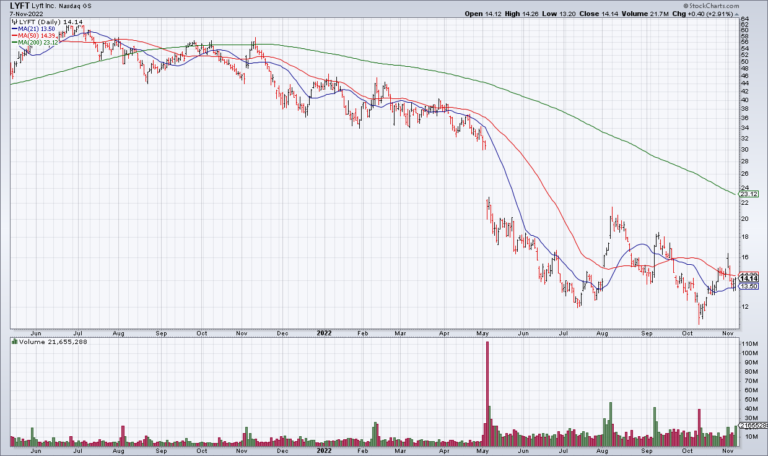Click 'May' on the volume panel date axis
The image size is (768, 456).
482,451
